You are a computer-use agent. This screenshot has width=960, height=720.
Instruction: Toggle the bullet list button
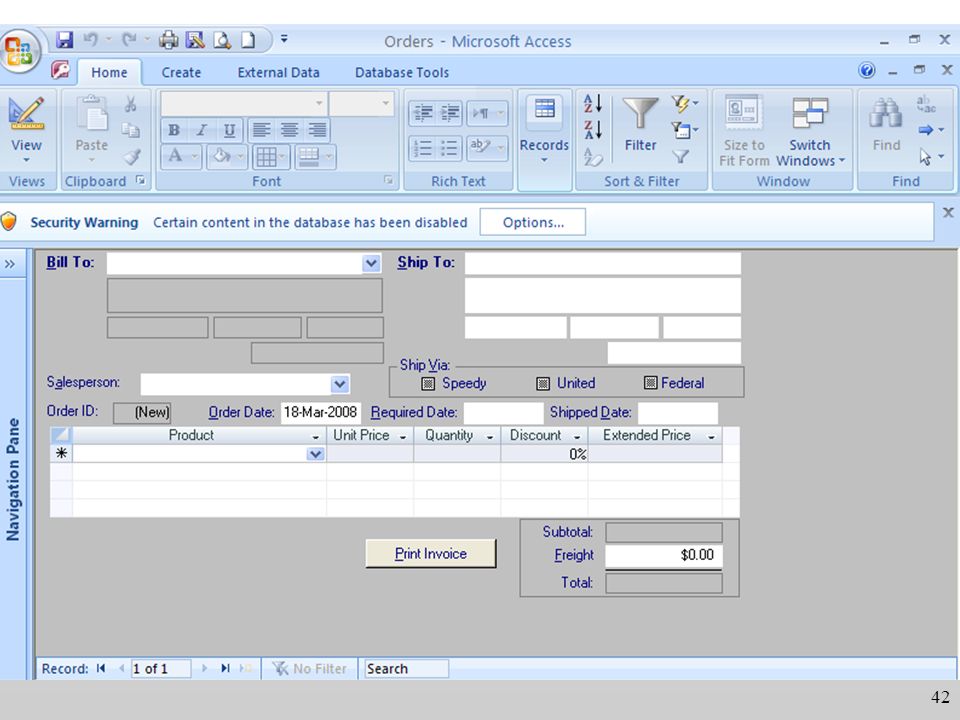click(x=449, y=148)
